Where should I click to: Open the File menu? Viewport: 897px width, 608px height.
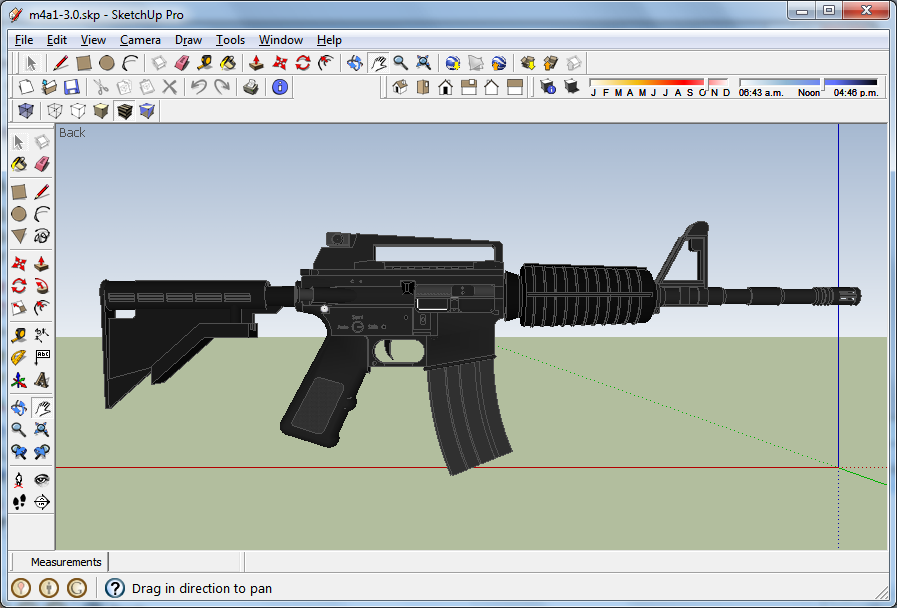(23, 40)
